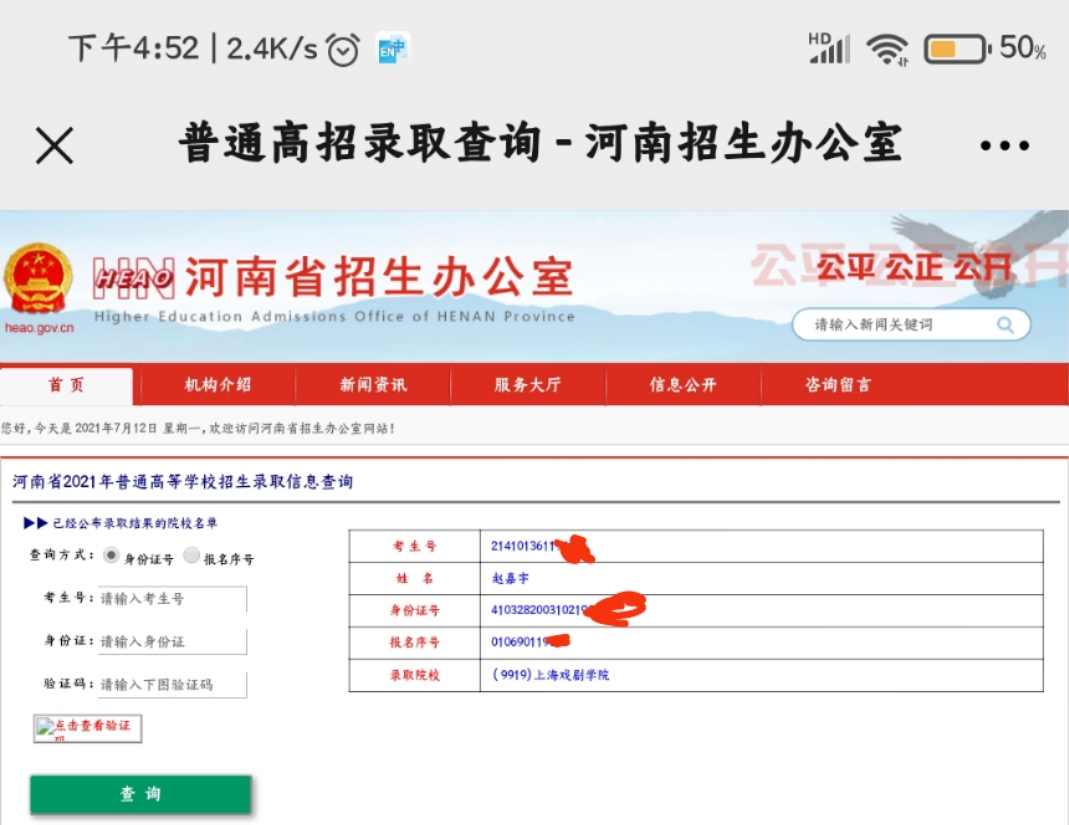Click the 考生号 input field

coord(172,599)
